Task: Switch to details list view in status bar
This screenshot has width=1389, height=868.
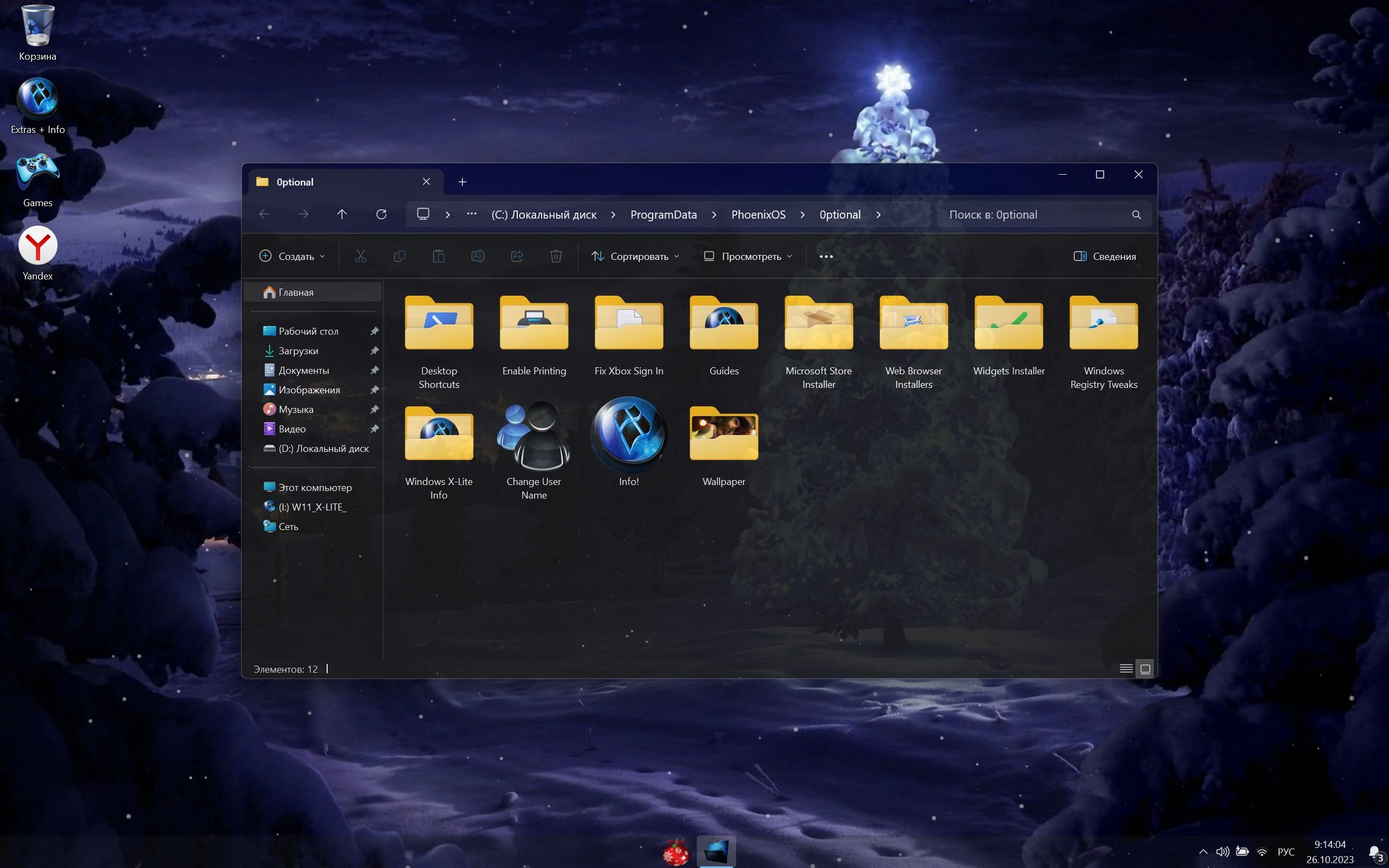Action: (1125, 668)
